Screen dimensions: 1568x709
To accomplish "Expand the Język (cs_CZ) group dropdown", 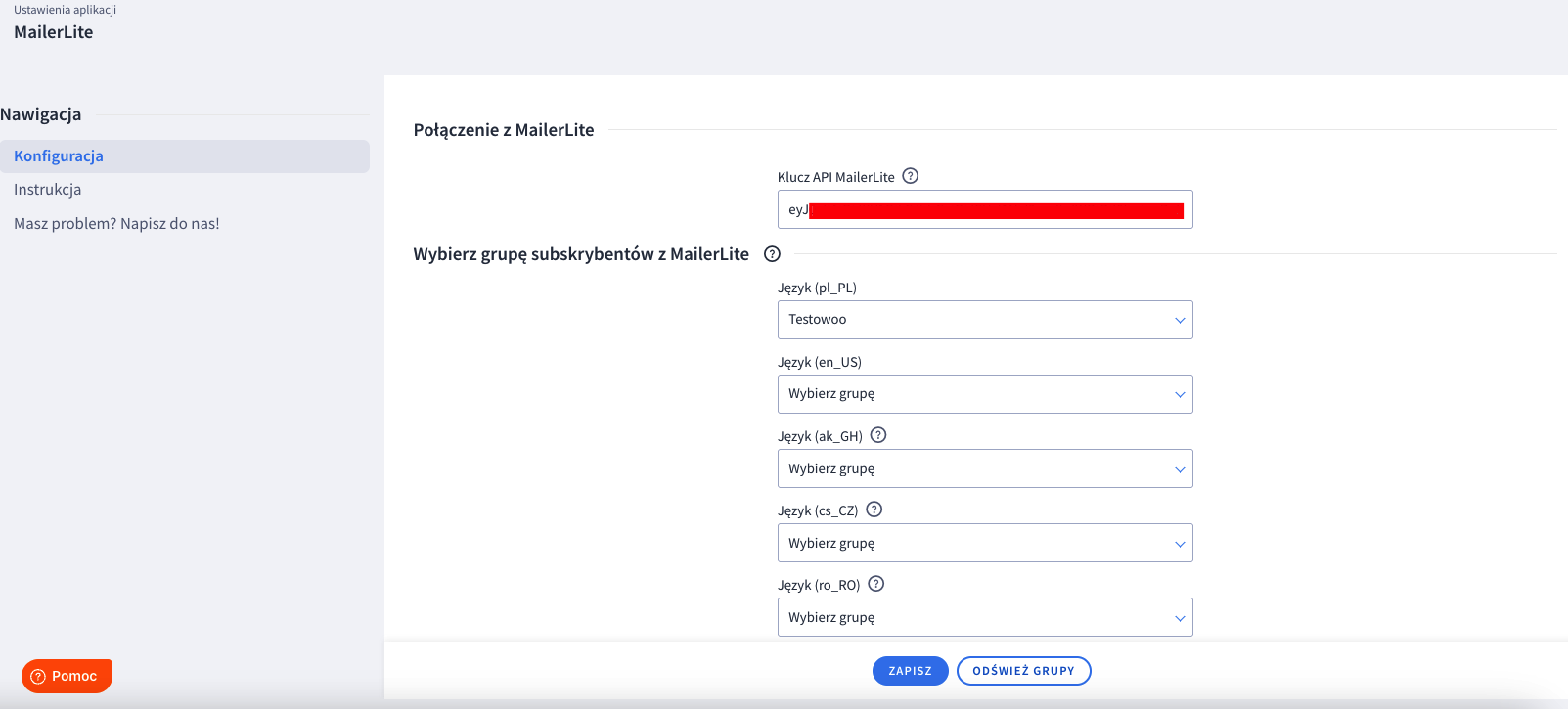I will (x=985, y=543).
